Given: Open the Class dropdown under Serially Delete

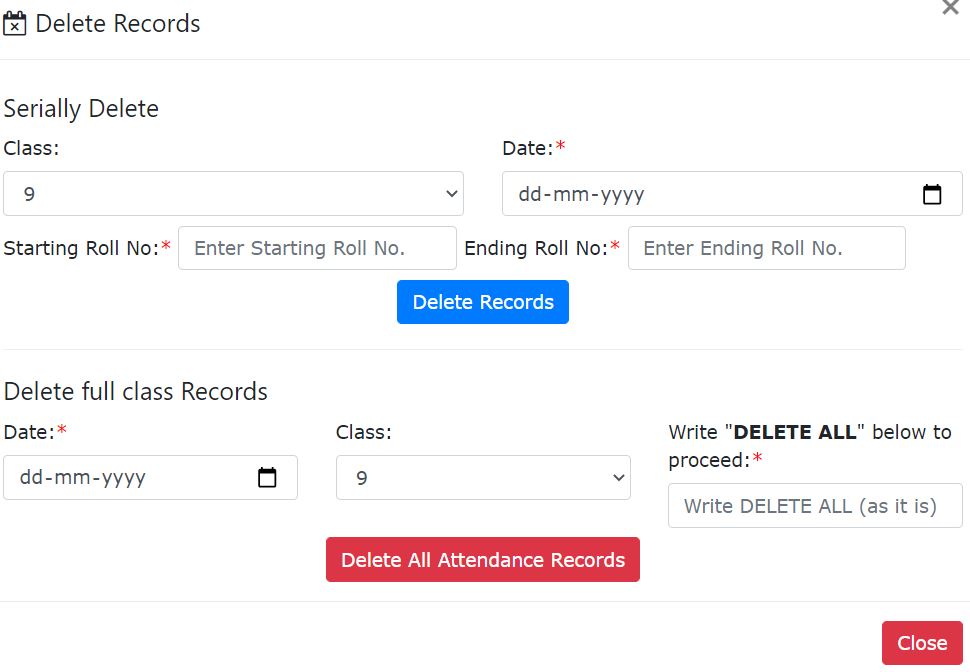Looking at the screenshot, I should tap(233, 194).
